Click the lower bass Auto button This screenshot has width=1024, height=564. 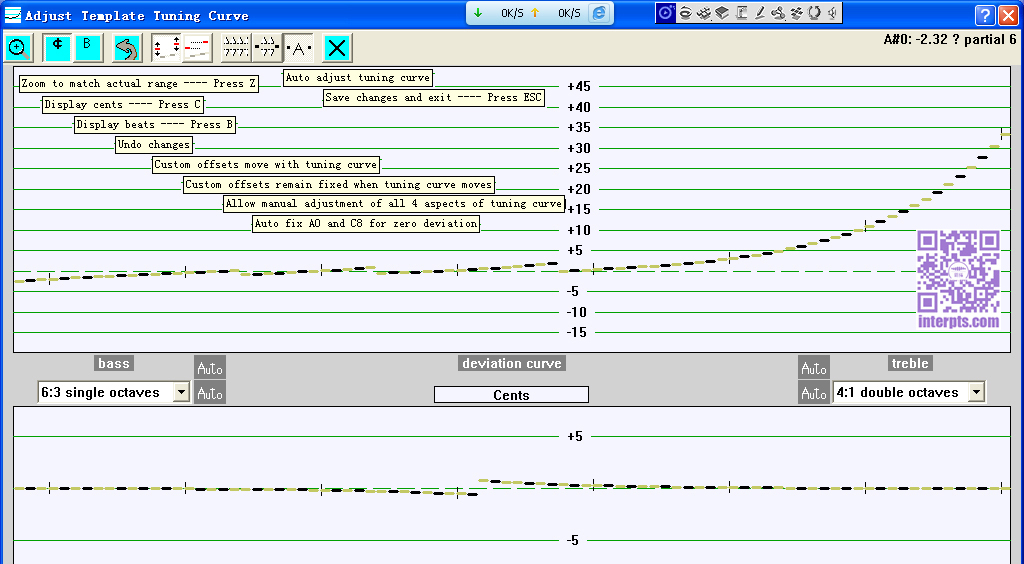point(210,393)
